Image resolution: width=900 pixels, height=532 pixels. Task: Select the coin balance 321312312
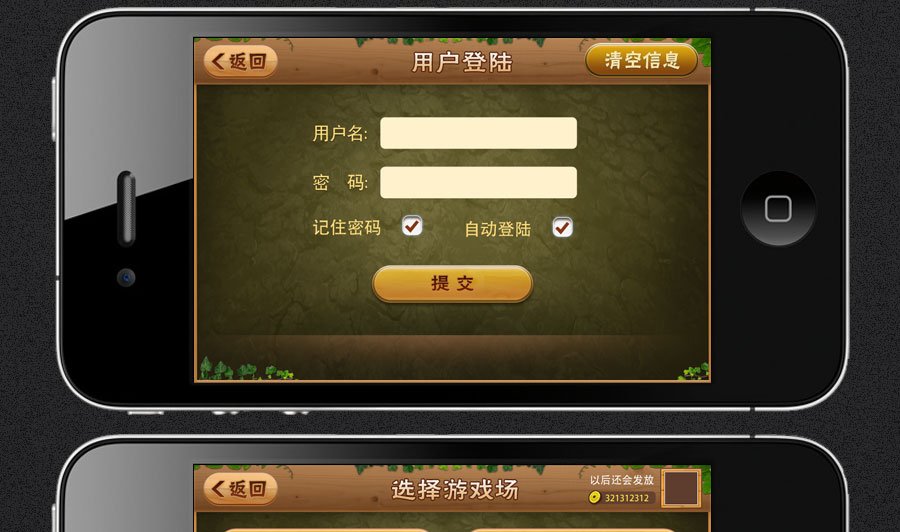[x=627, y=498]
